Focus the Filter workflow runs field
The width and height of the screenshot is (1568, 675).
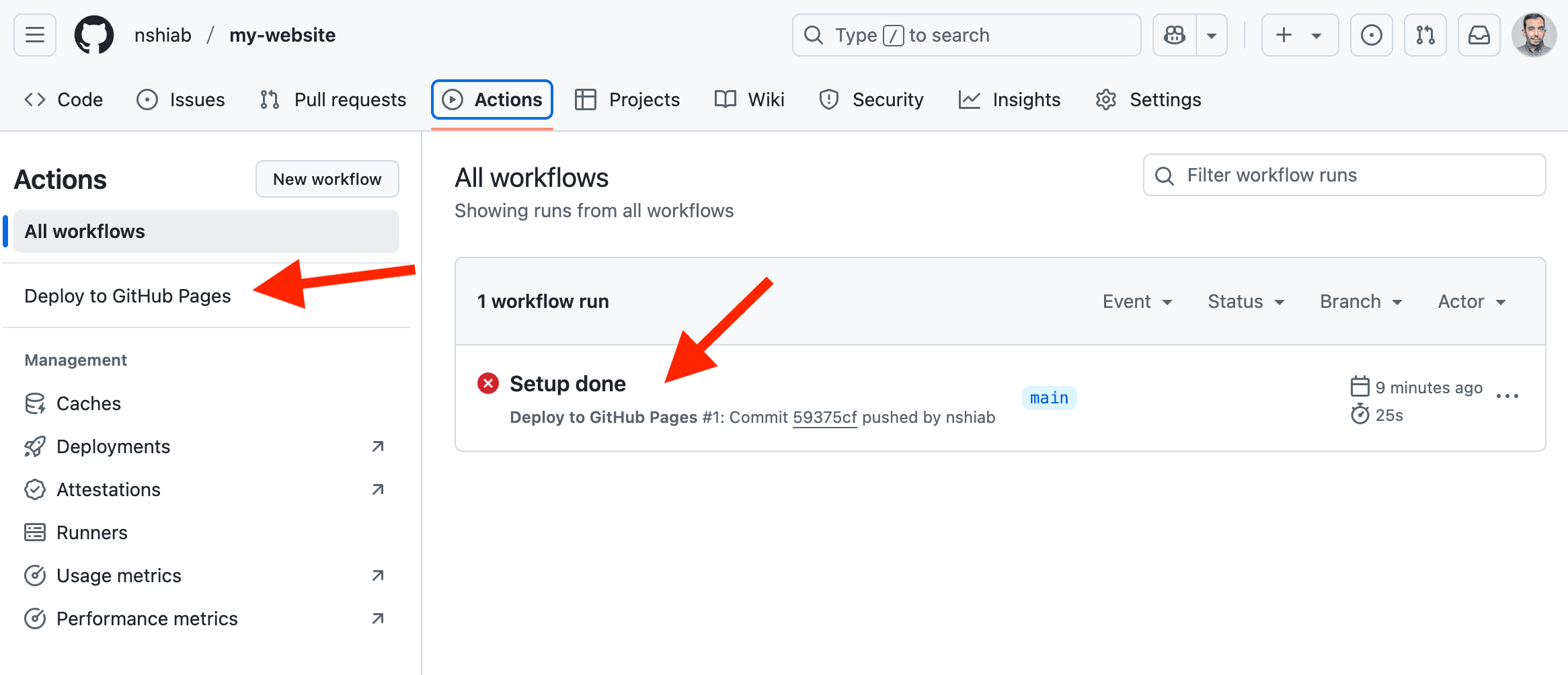[1344, 175]
